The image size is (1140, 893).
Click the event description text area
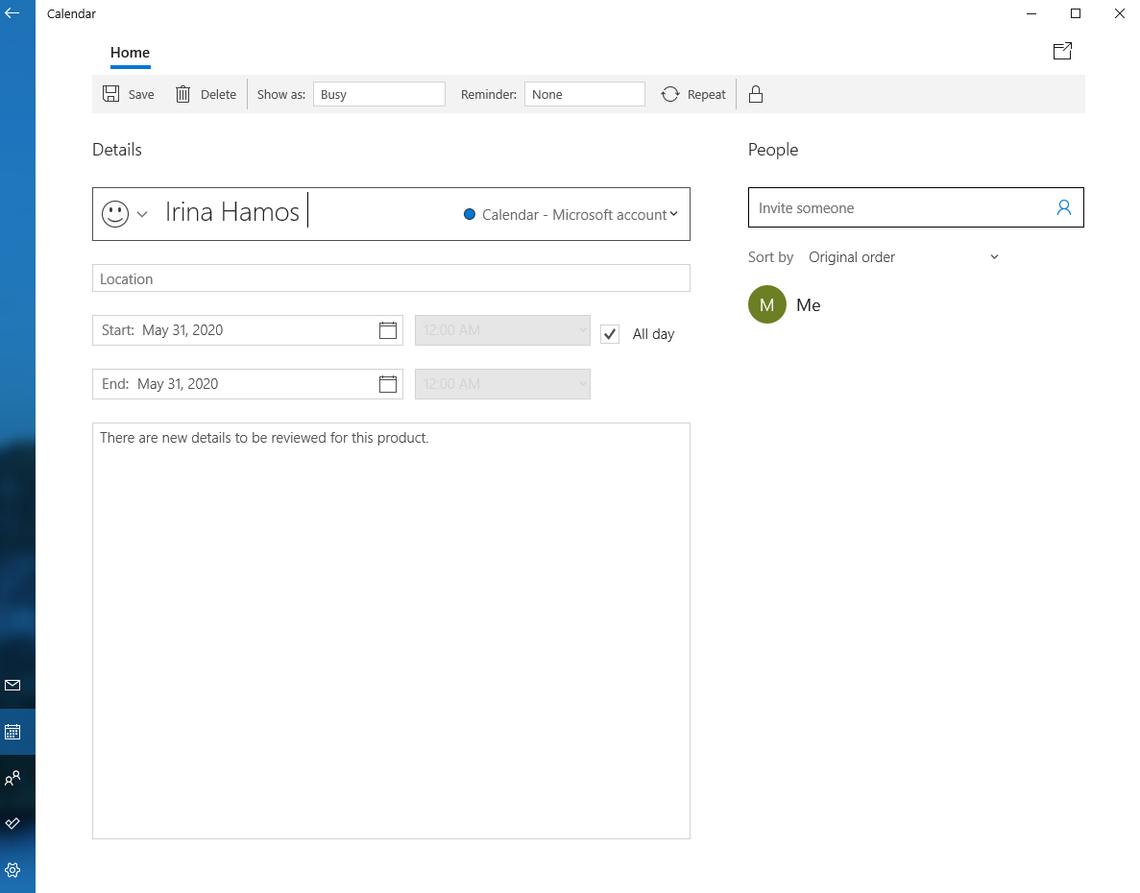391,630
